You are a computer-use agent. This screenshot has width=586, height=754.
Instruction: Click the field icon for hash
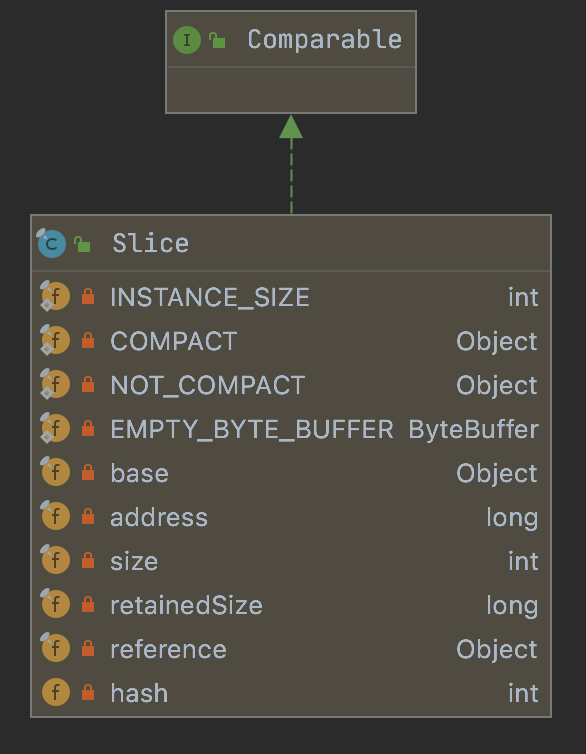pos(56,692)
